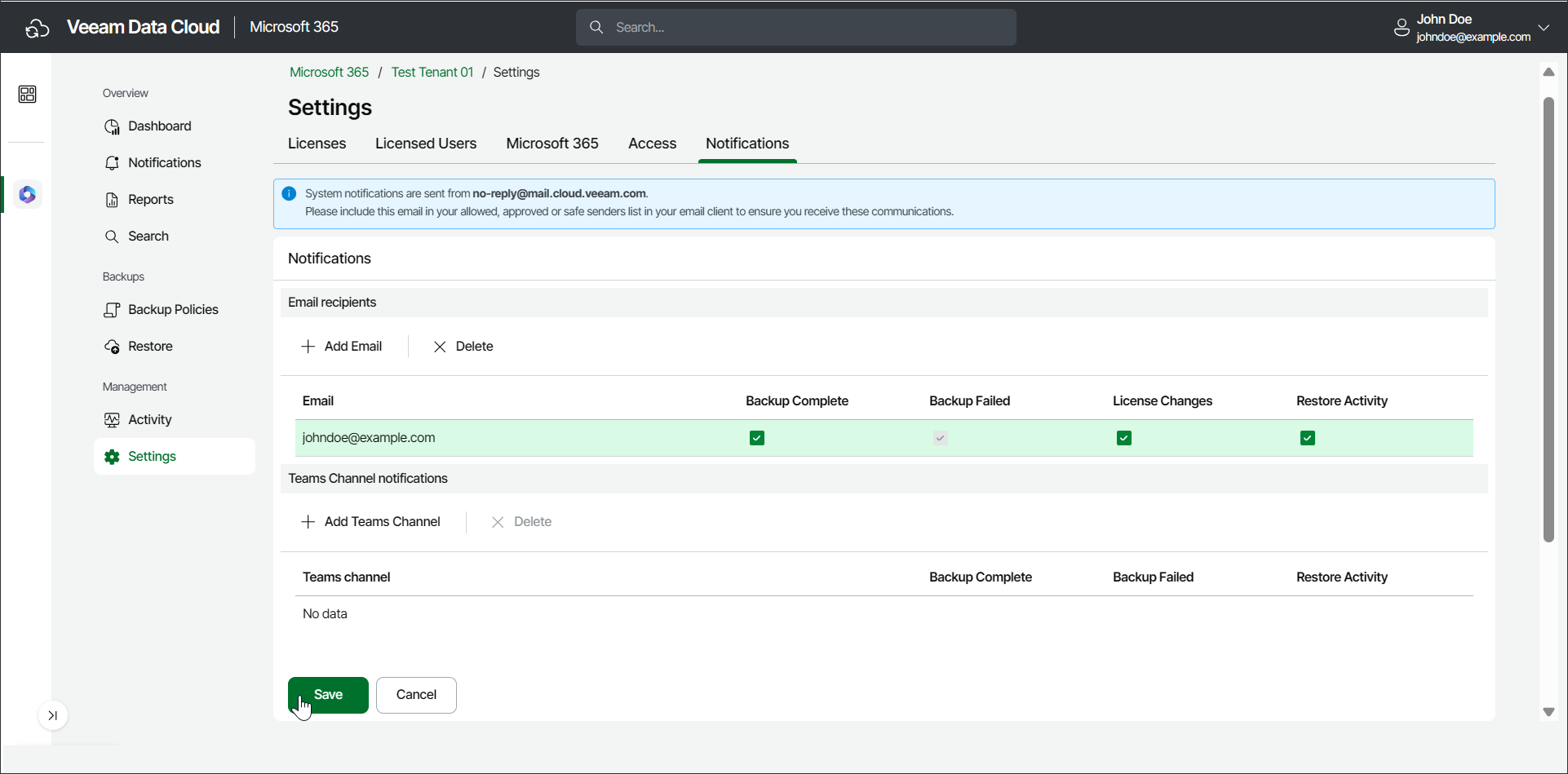The width and height of the screenshot is (1568, 774).
Task: Click Add Email label
Action: [x=353, y=347]
